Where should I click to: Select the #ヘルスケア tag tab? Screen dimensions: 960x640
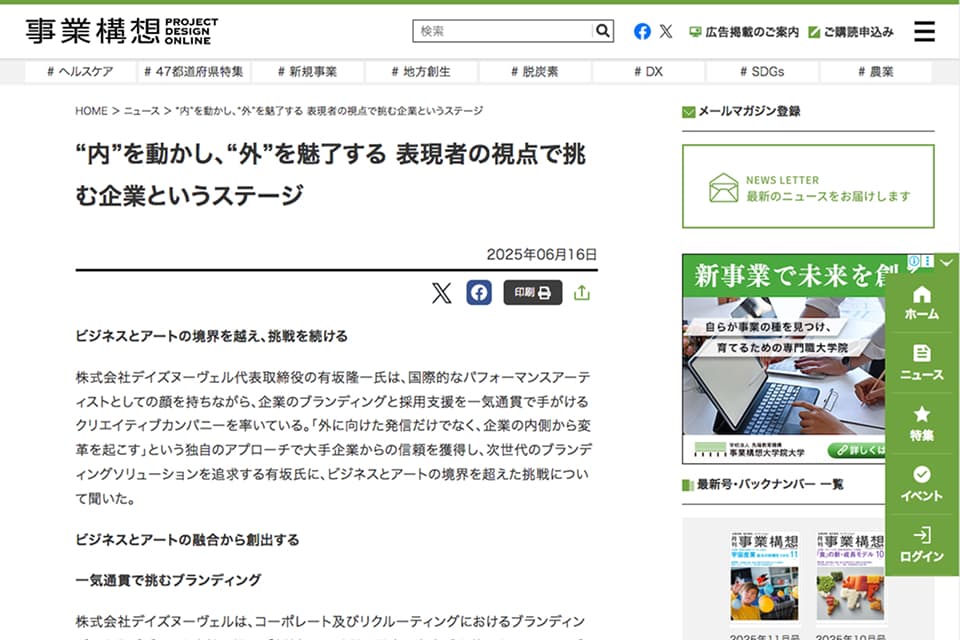[81, 72]
